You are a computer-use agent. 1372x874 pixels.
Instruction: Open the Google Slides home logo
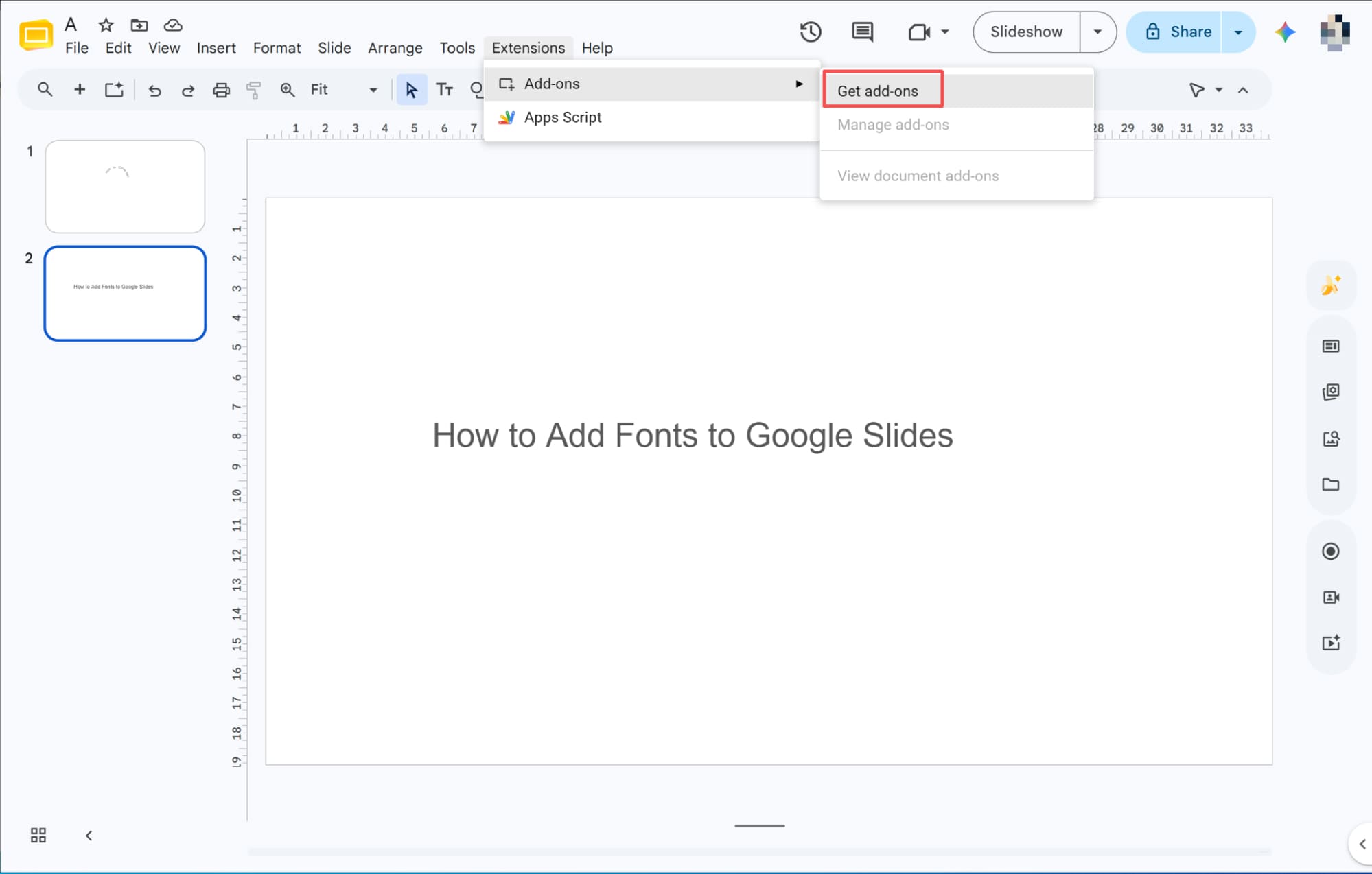coord(36,36)
